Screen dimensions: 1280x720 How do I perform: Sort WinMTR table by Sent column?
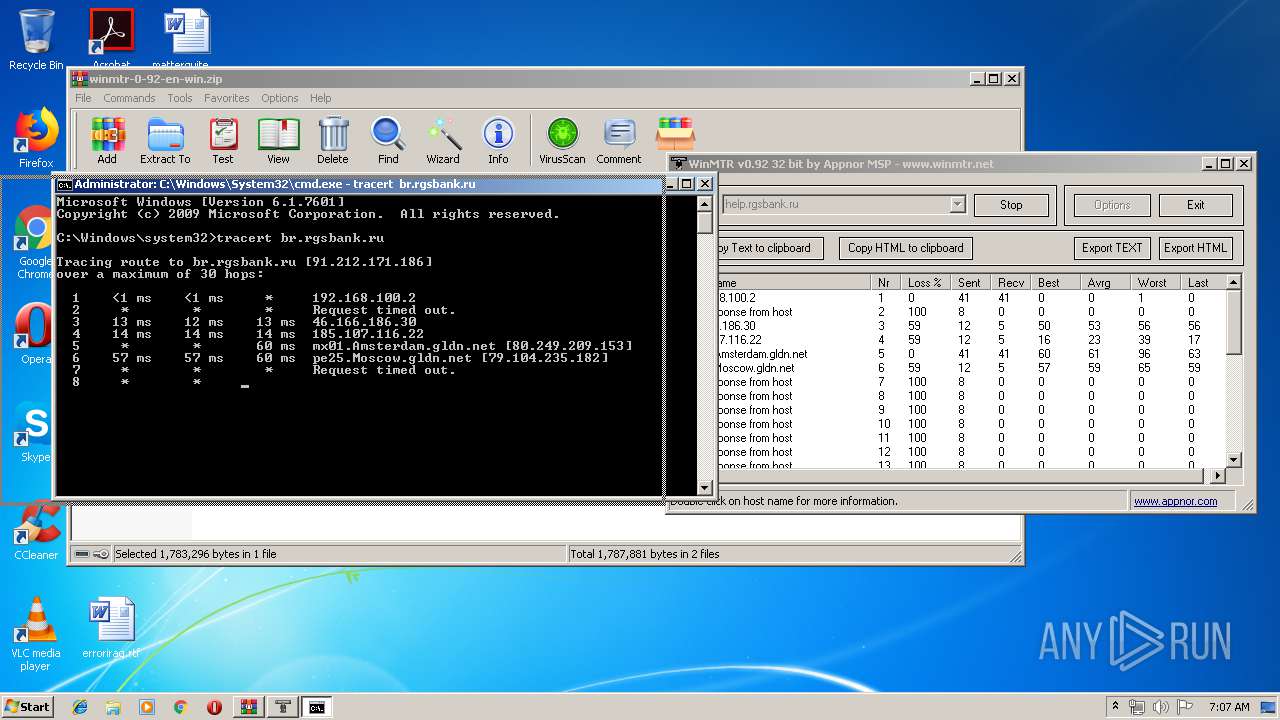pos(969,283)
